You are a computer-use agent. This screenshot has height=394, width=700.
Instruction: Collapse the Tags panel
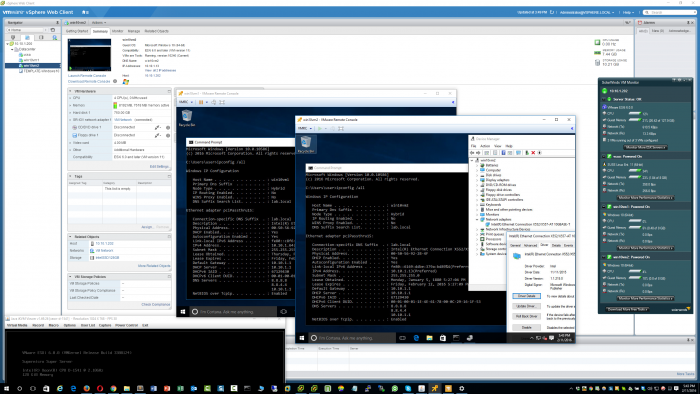point(71,176)
